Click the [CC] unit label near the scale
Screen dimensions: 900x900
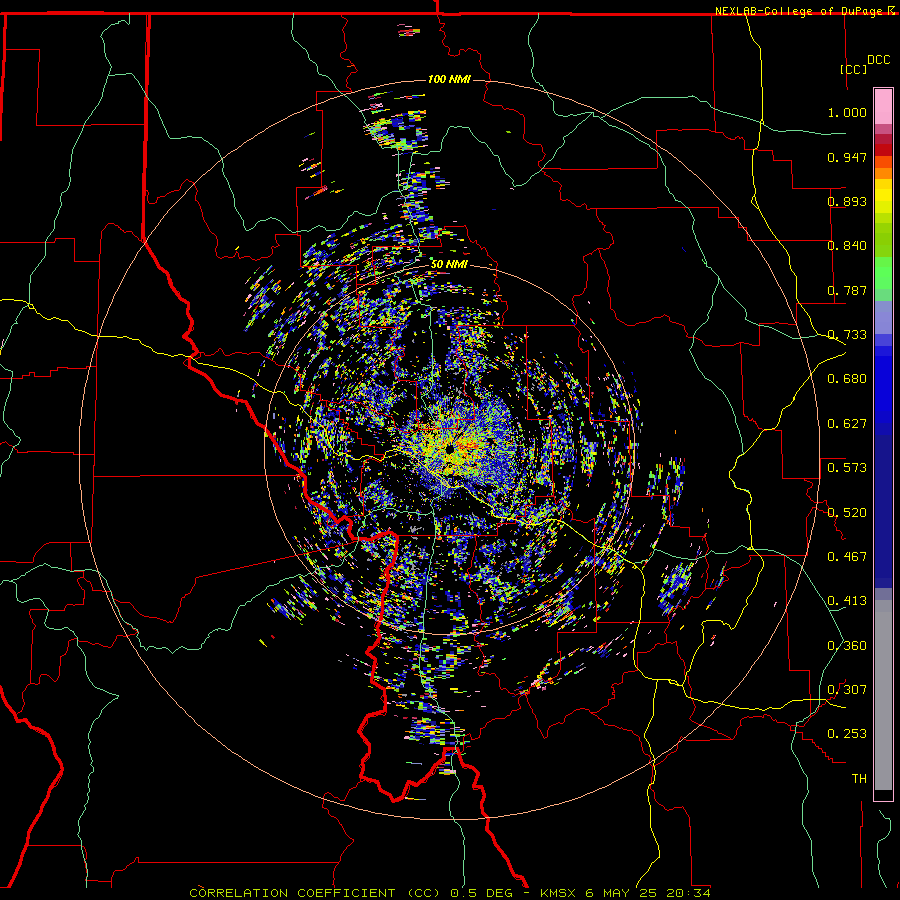click(x=854, y=69)
